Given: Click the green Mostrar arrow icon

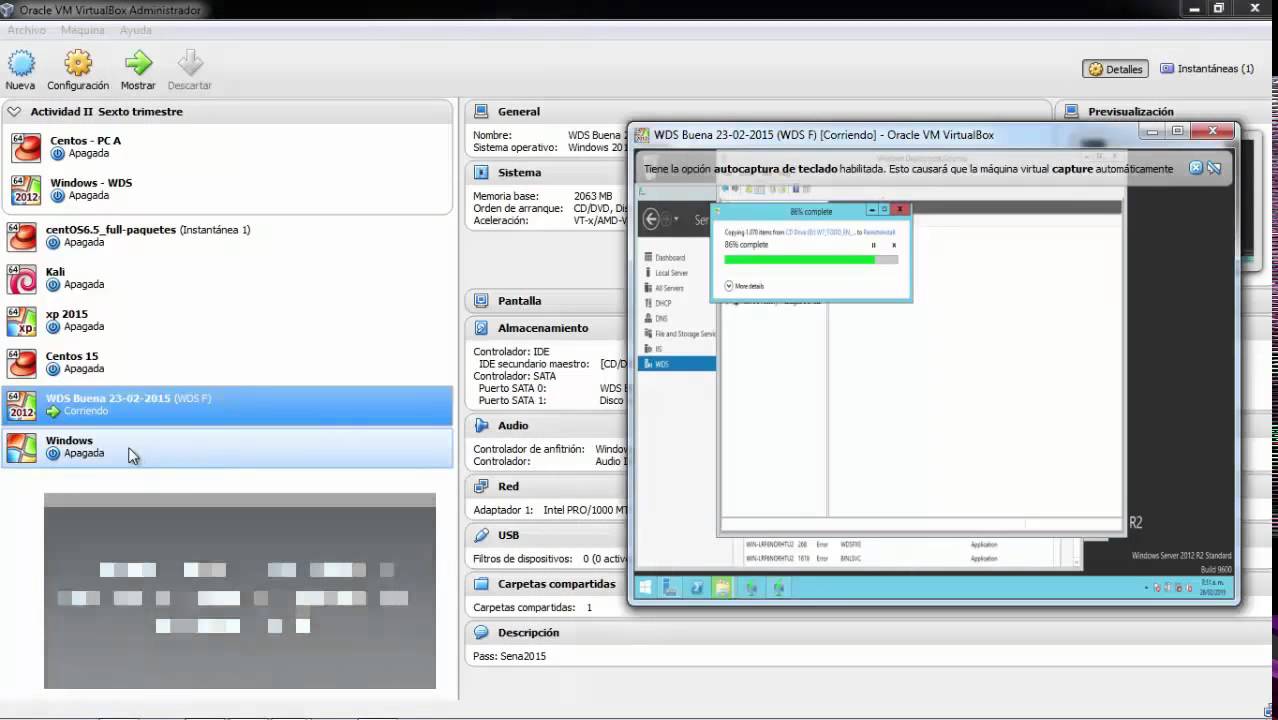Looking at the screenshot, I should click(138, 64).
